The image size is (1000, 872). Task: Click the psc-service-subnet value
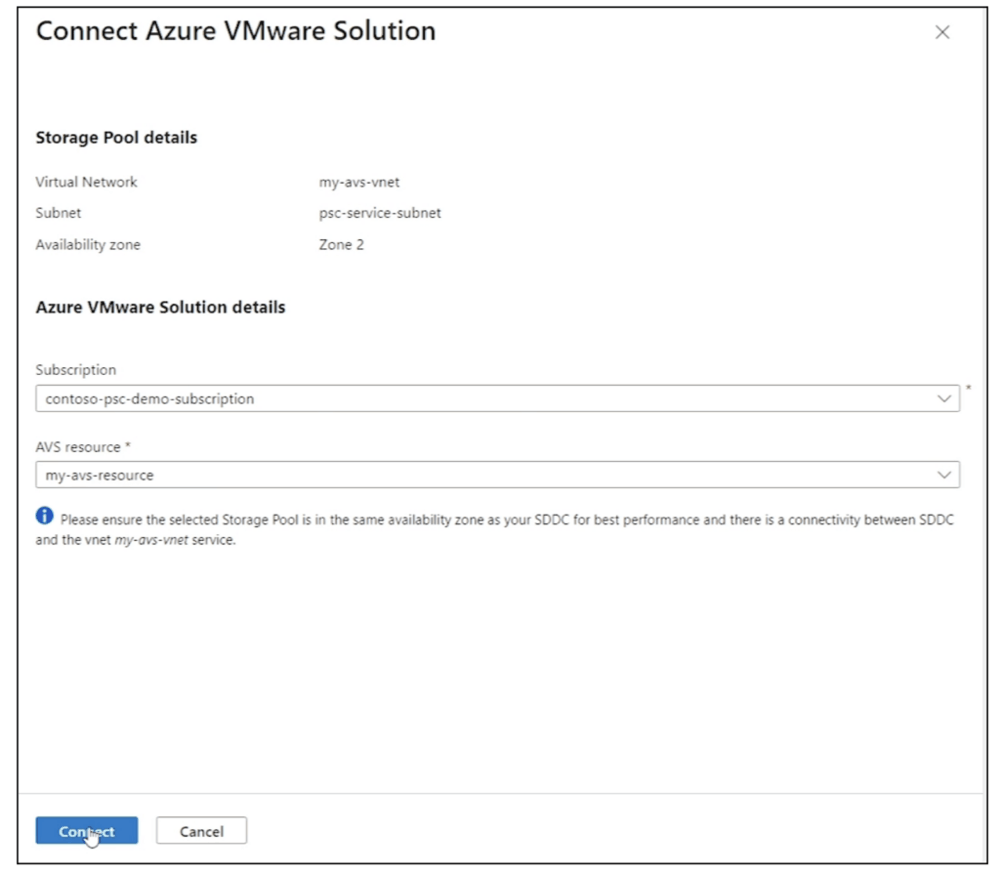379,213
